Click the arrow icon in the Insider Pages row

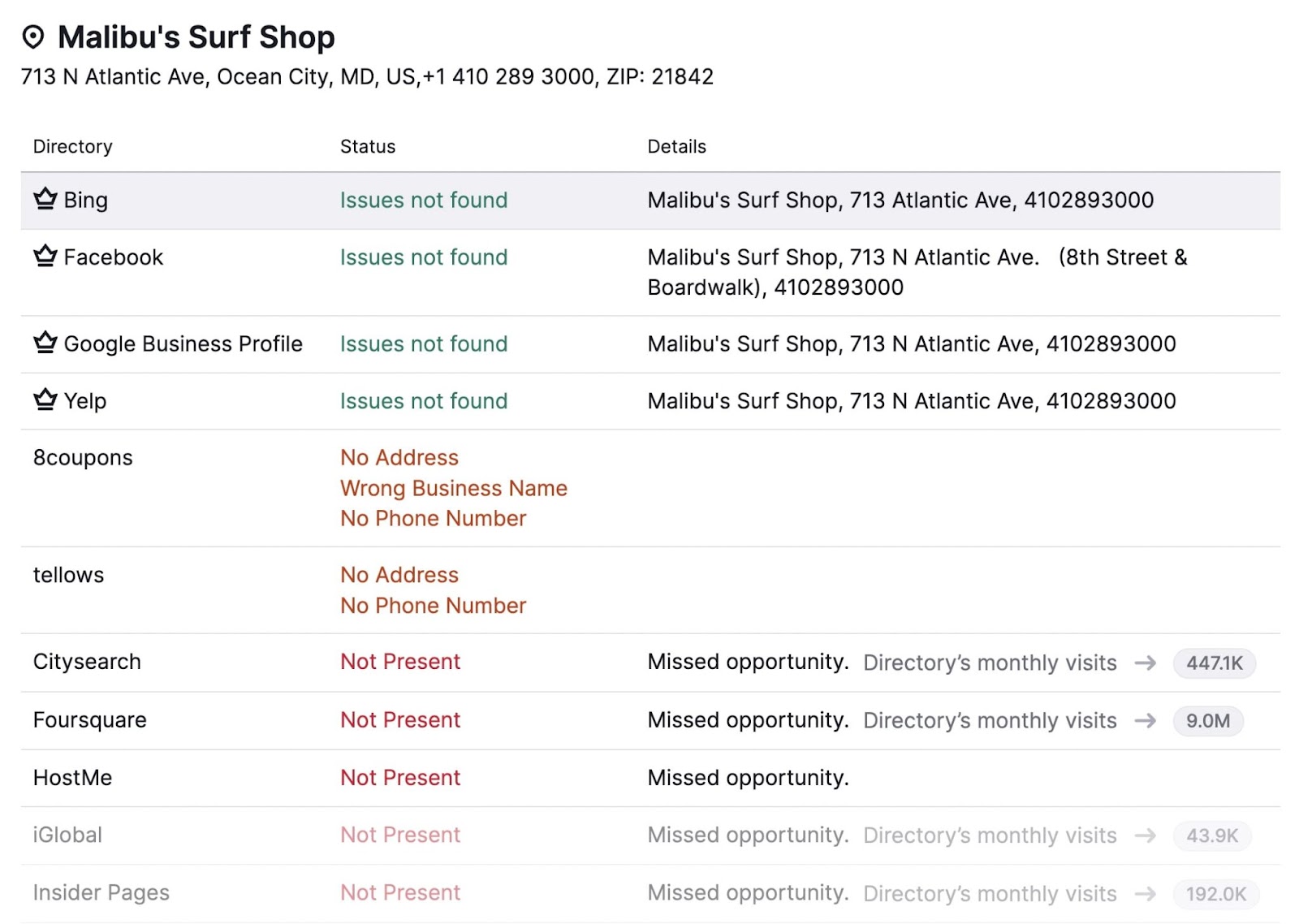point(1146,893)
